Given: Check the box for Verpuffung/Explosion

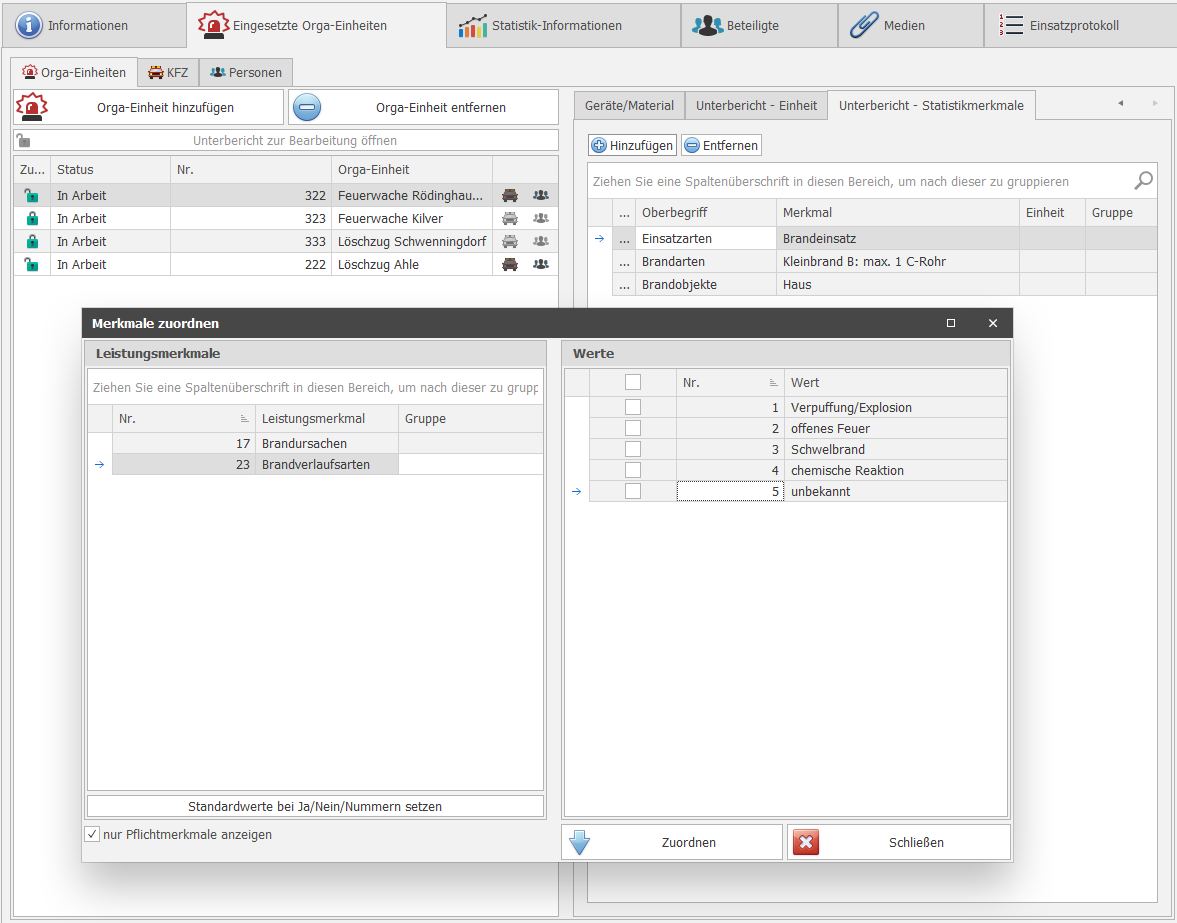Looking at the screenshot, I should (633, 408).
